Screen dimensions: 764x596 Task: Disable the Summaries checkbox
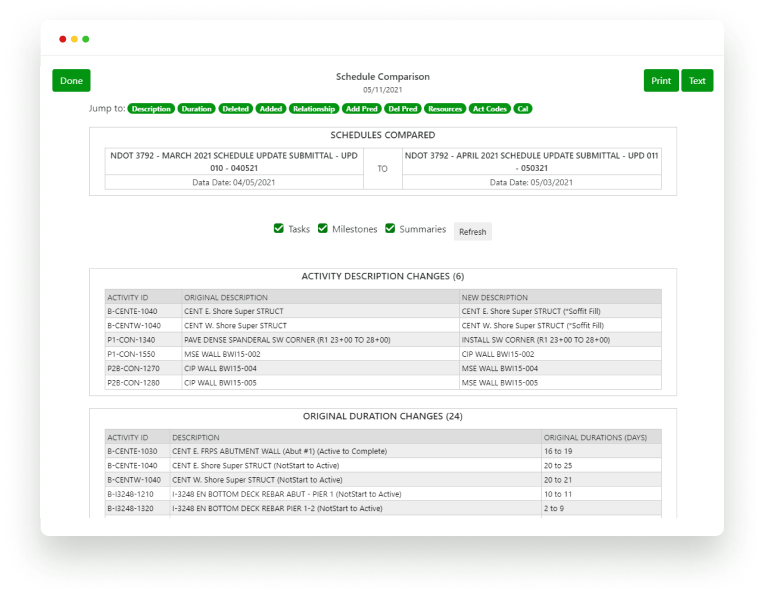tap(390, 229)
